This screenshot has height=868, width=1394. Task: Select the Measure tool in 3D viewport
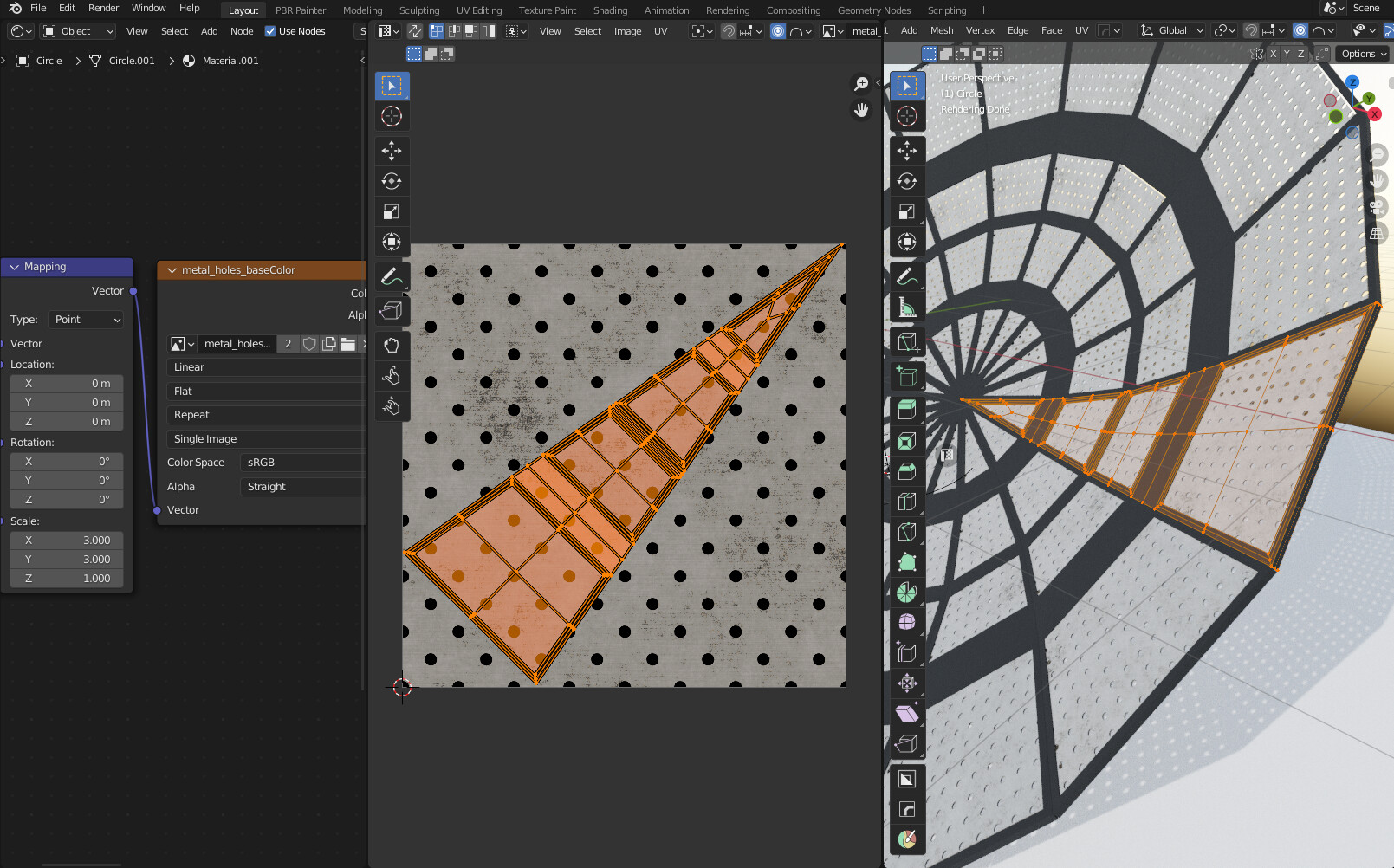[x=907, y=307]
